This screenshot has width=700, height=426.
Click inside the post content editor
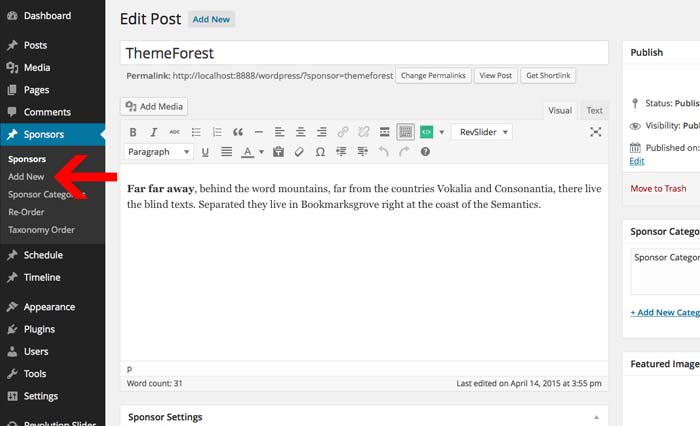pyautogui.click(x=364, y=263)
